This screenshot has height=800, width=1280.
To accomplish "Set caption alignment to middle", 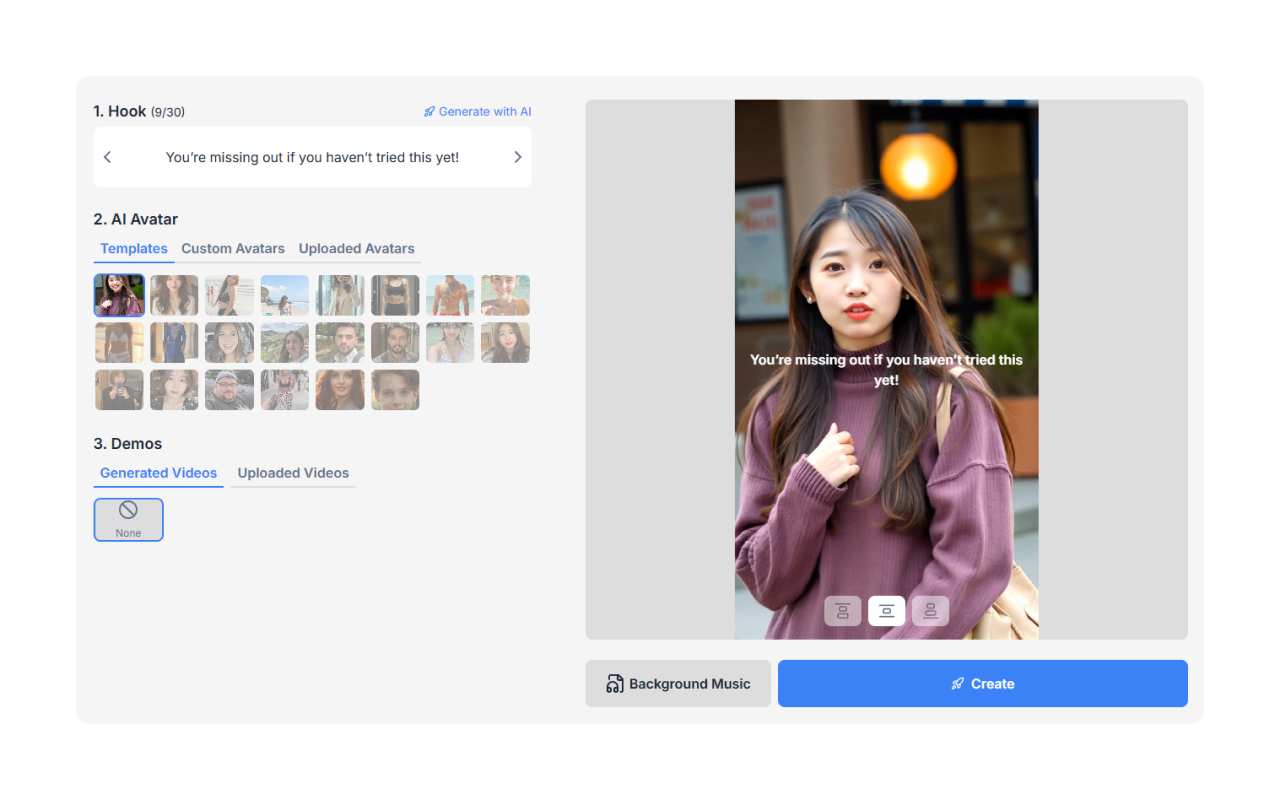I will pyautogui.click(x=886, y=611).
